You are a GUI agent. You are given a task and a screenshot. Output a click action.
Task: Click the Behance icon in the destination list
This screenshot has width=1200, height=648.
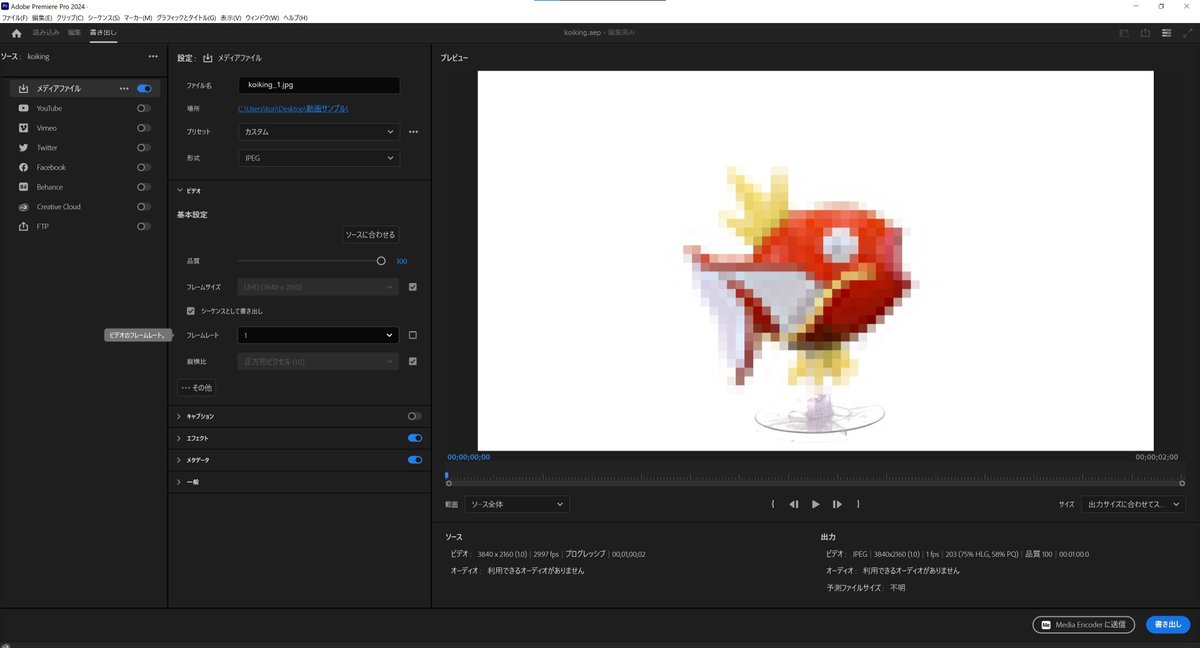click(x=24, y=187)
